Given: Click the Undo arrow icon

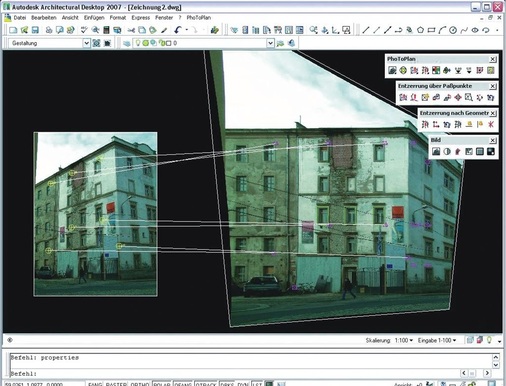Looking at the screenshot, I should pyautogui.click(x=178, y=30).
